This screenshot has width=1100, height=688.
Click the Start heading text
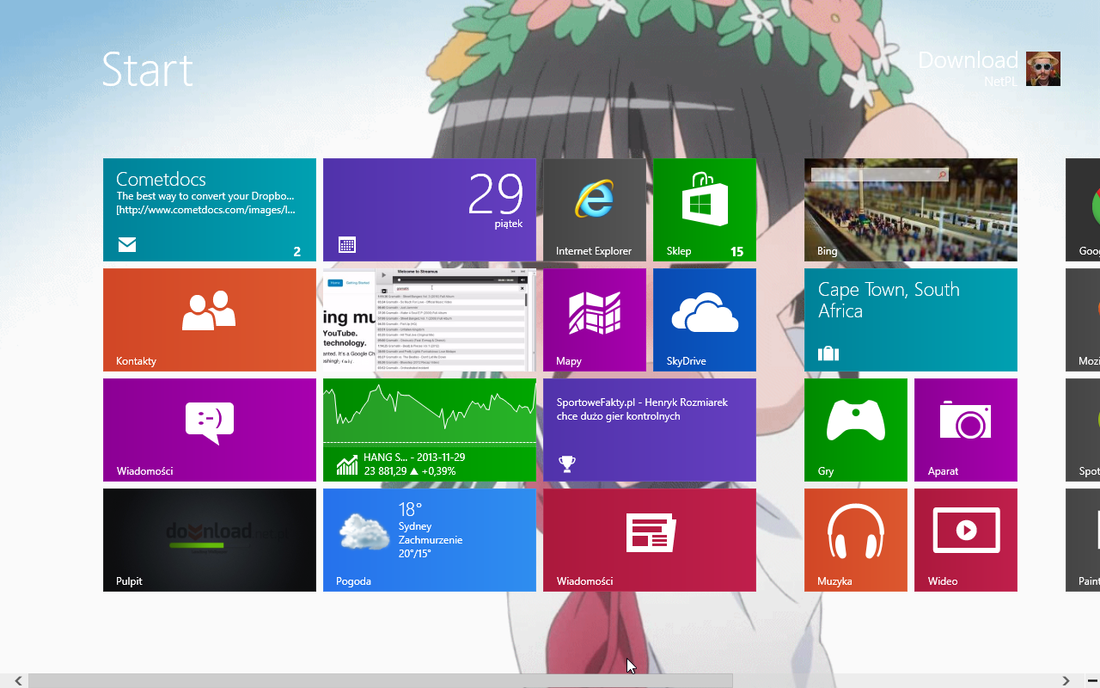pyautogui.click(x=147, y=69)
